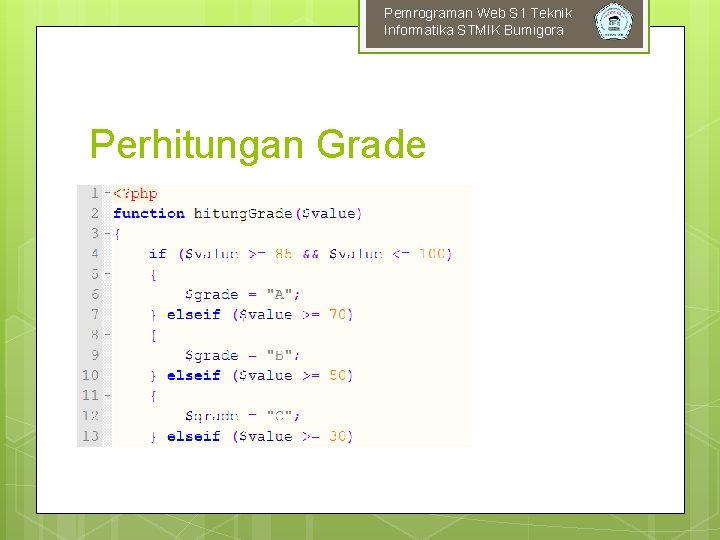The height and width of the screenshot is (540, 720).
Task: Click line number 13 in the gutter
Action: tap(90, 436)
